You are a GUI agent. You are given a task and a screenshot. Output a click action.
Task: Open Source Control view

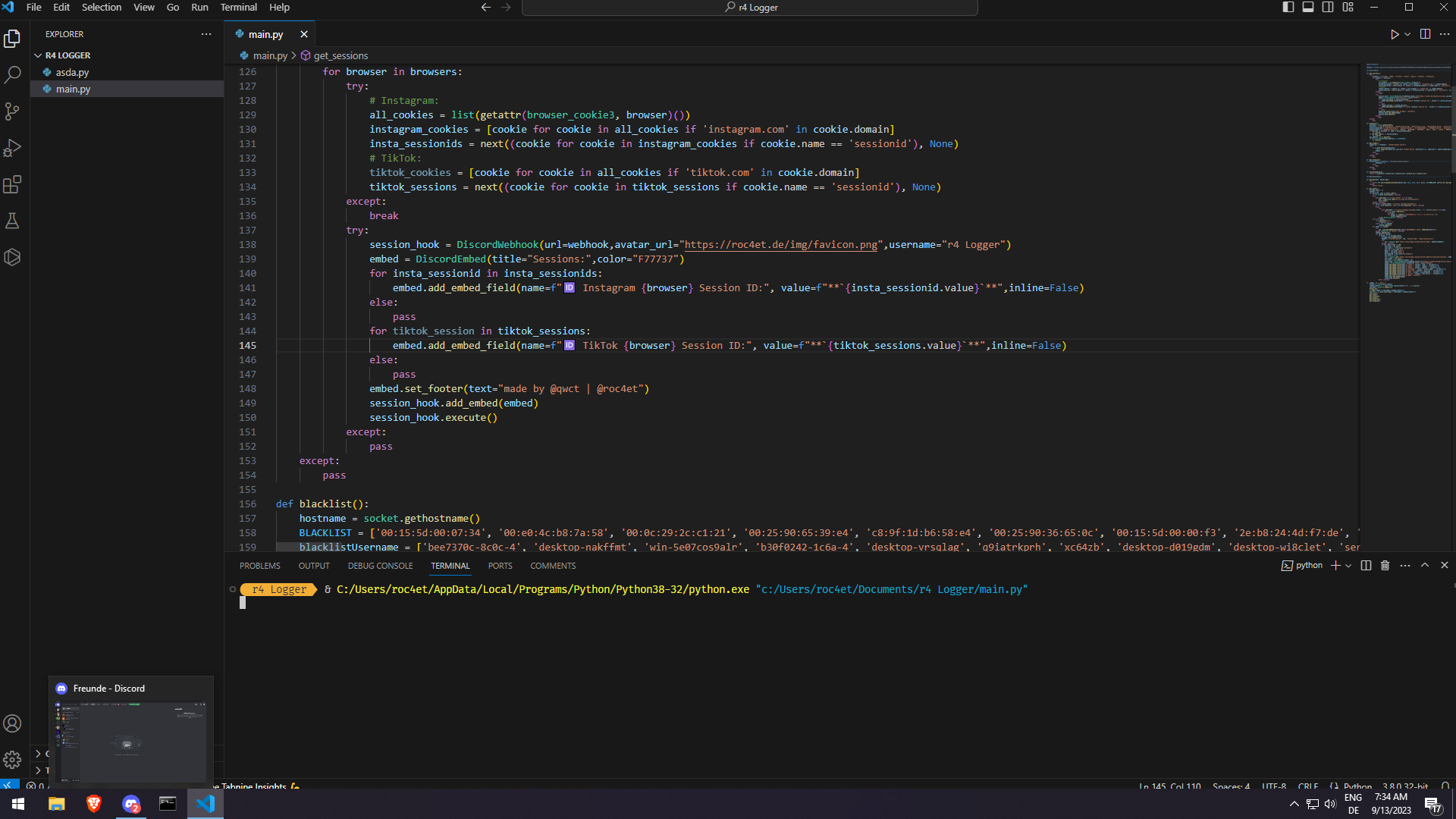pos(12,111)
